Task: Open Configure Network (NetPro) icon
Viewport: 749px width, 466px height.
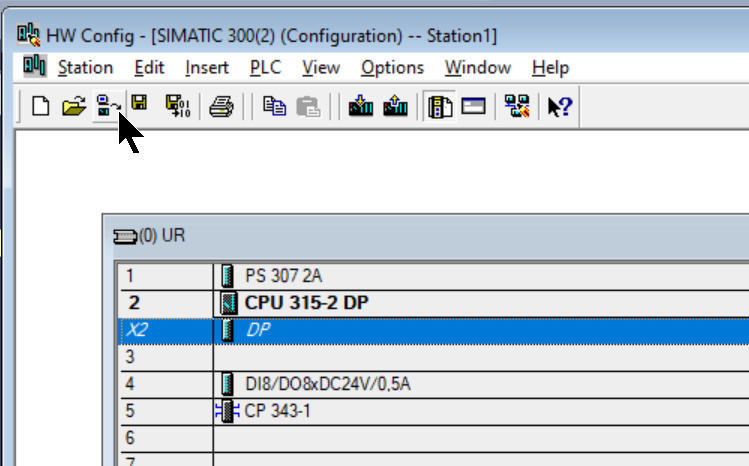Action: (517, 106)
